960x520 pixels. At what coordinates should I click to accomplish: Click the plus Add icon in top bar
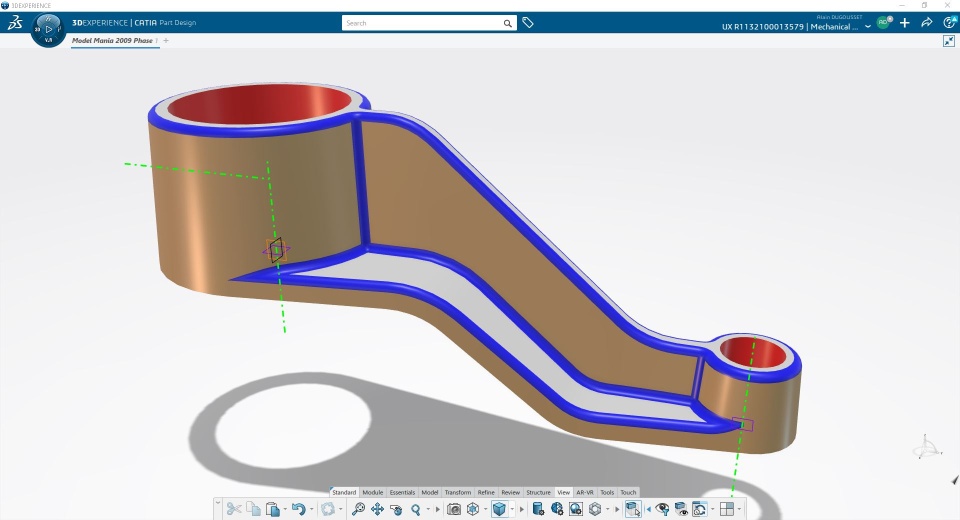tap(905, 23)
